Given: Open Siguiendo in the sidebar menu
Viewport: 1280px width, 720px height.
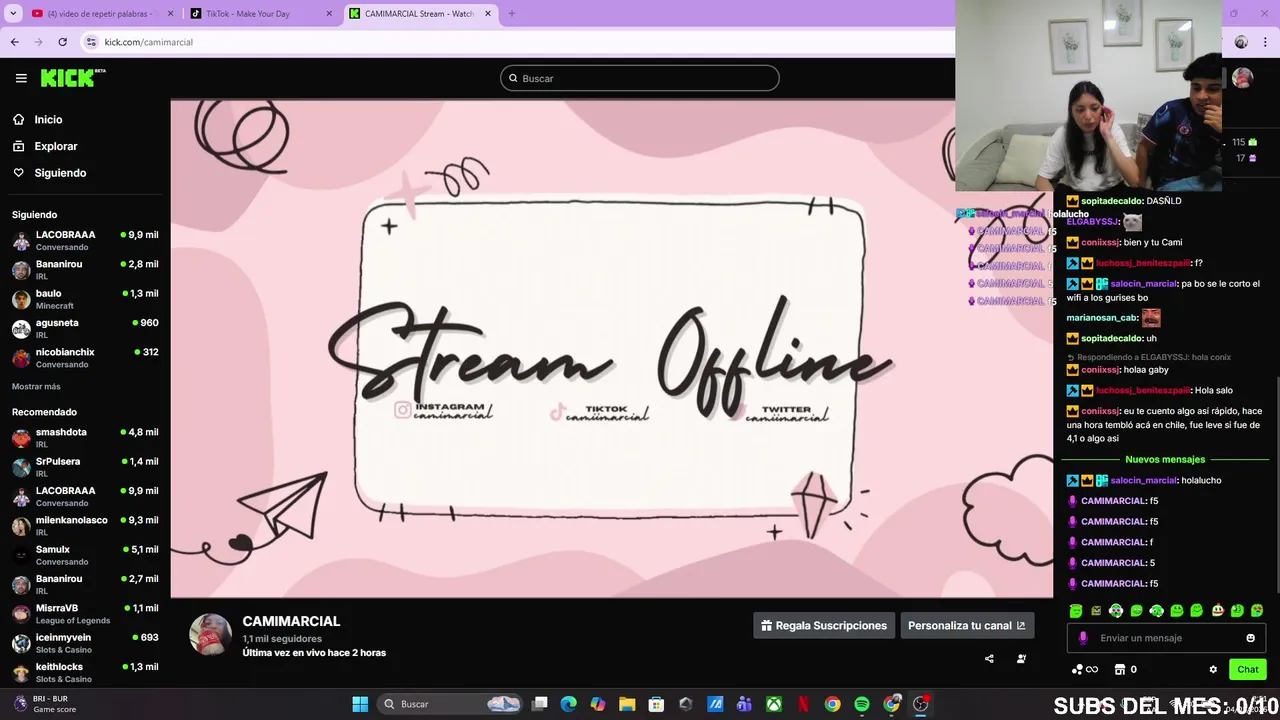Looking at the screenshot, I should click(x=60, y=173).
